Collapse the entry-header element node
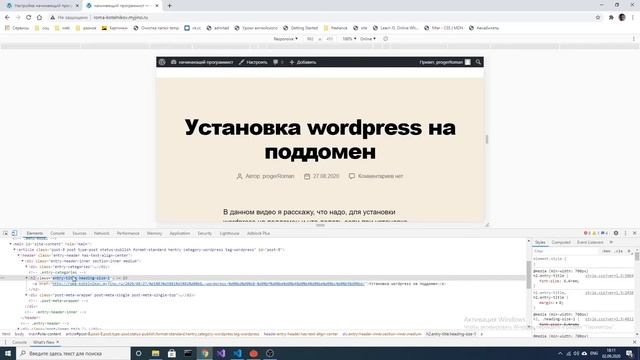The image size is (640, 360). [x=18, y=255]
